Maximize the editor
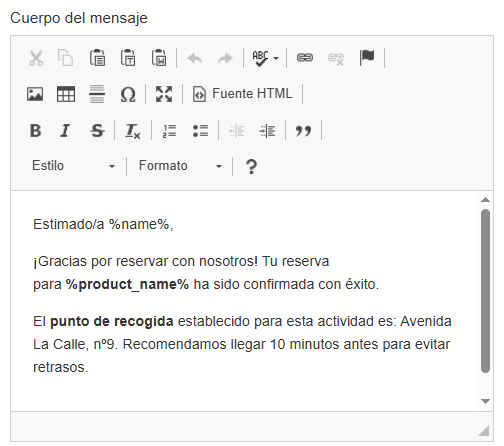The width and height of the screenshot is (504, 446). [164, 94]
